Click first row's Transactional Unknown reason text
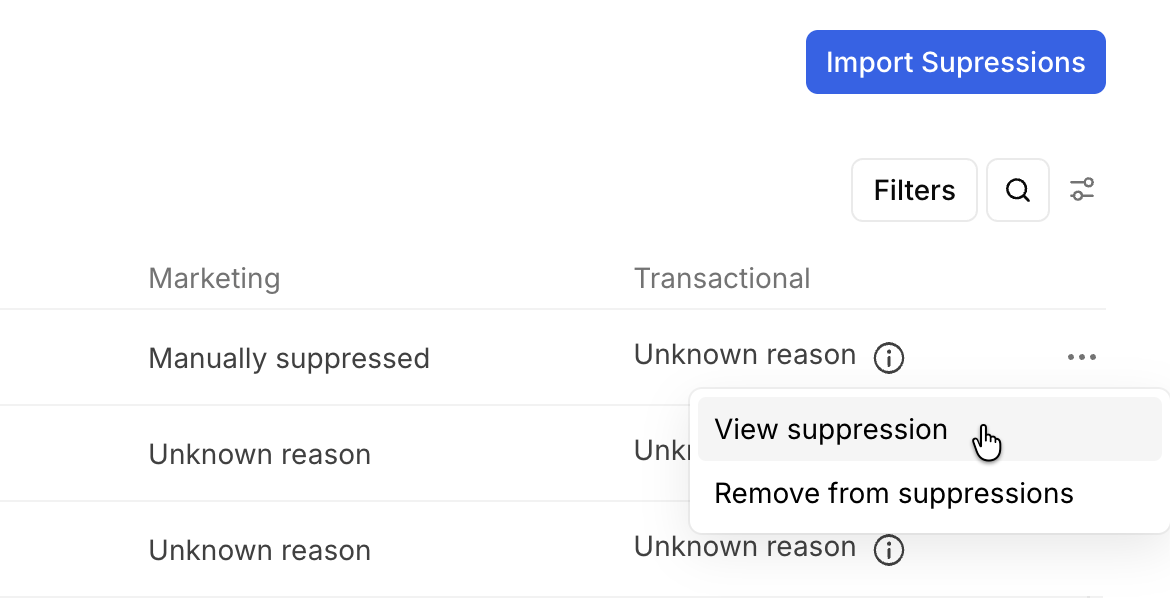Image resolution: width=1170 pixels, height=606 pixels. [x=745, y=355]
